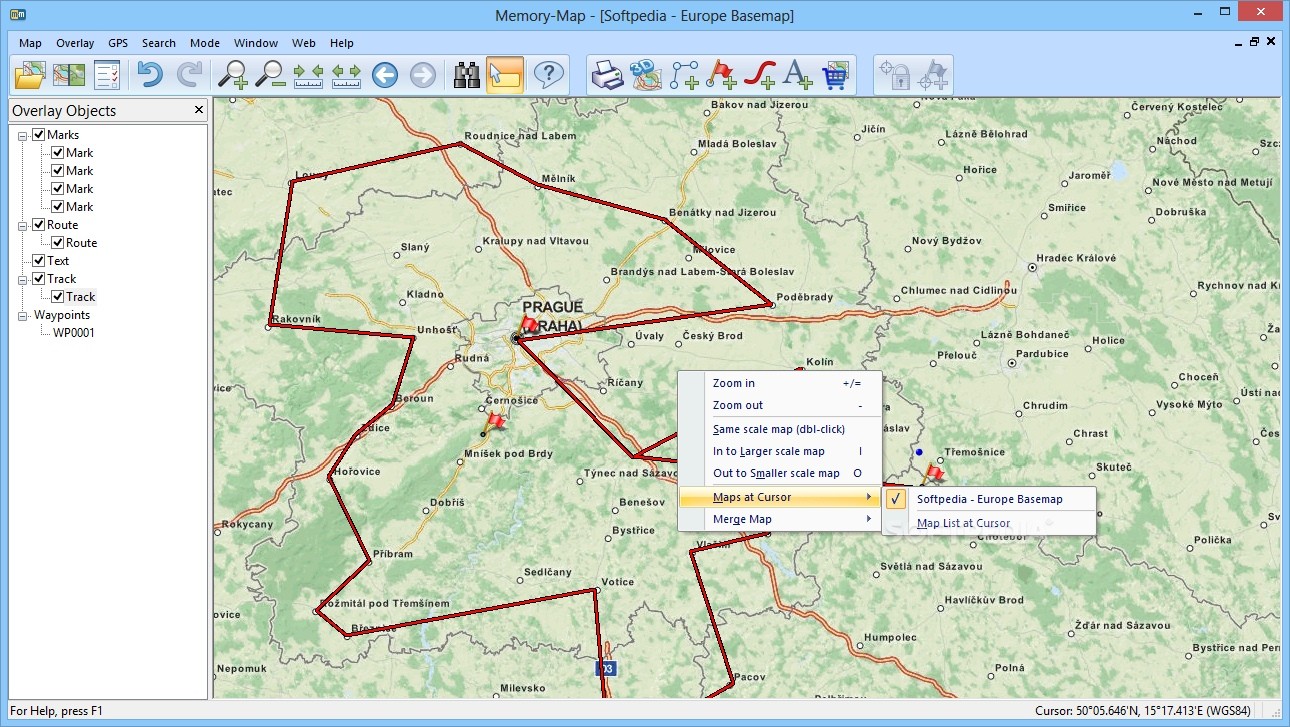Uncheck the last Mark item checkbox
The image size is (1290, 727).
coord(58,207)
